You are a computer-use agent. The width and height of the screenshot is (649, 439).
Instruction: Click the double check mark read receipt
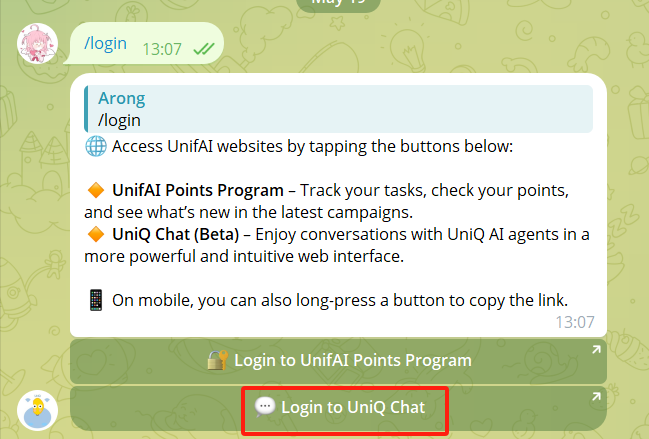204,49
